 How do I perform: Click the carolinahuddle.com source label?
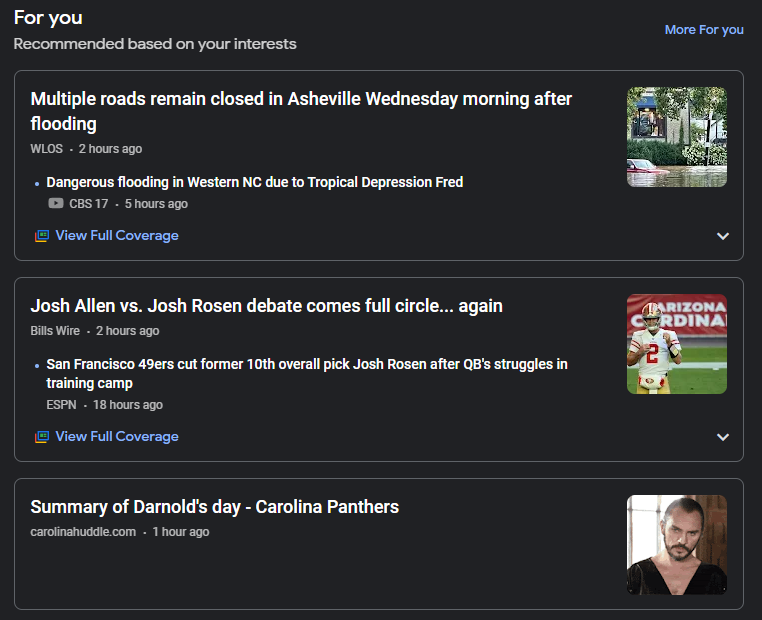coord(83,532)
